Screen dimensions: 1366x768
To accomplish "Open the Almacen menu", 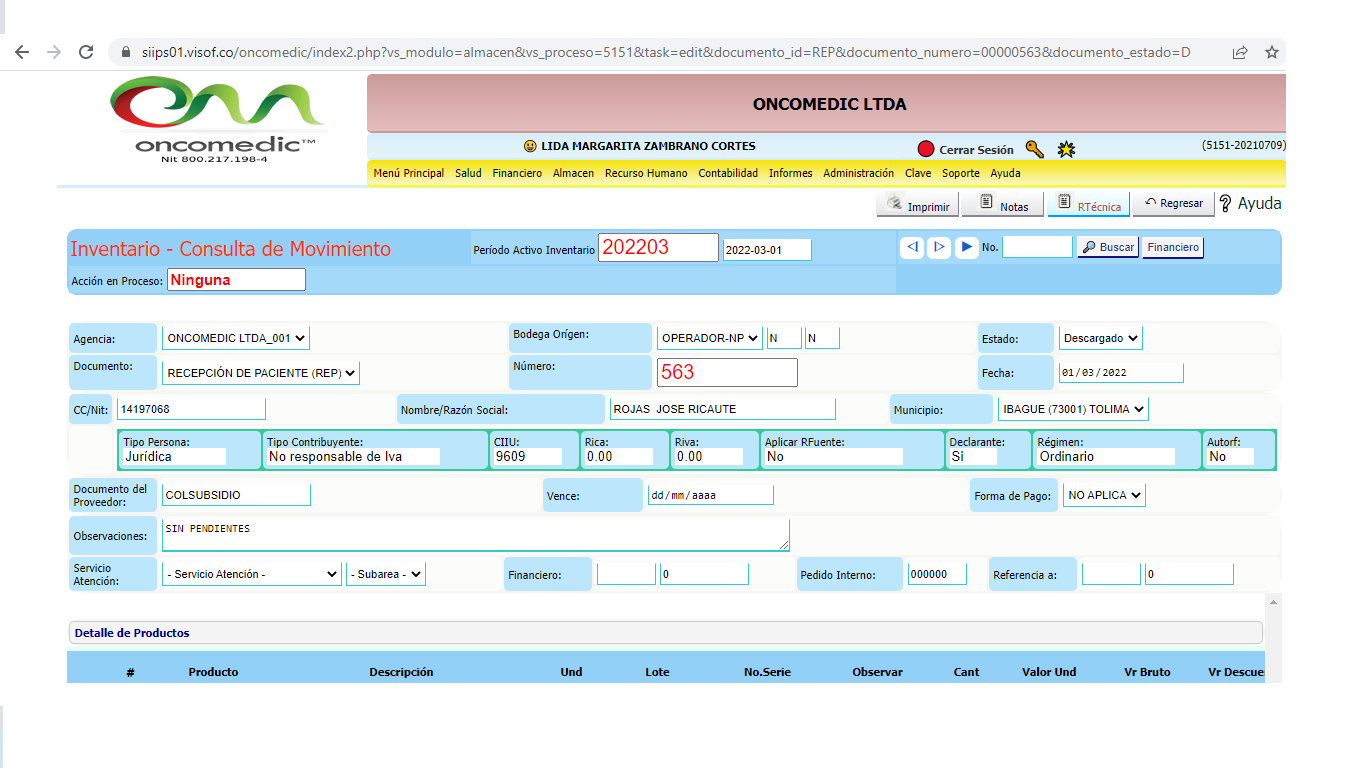I will click(573, 173).
